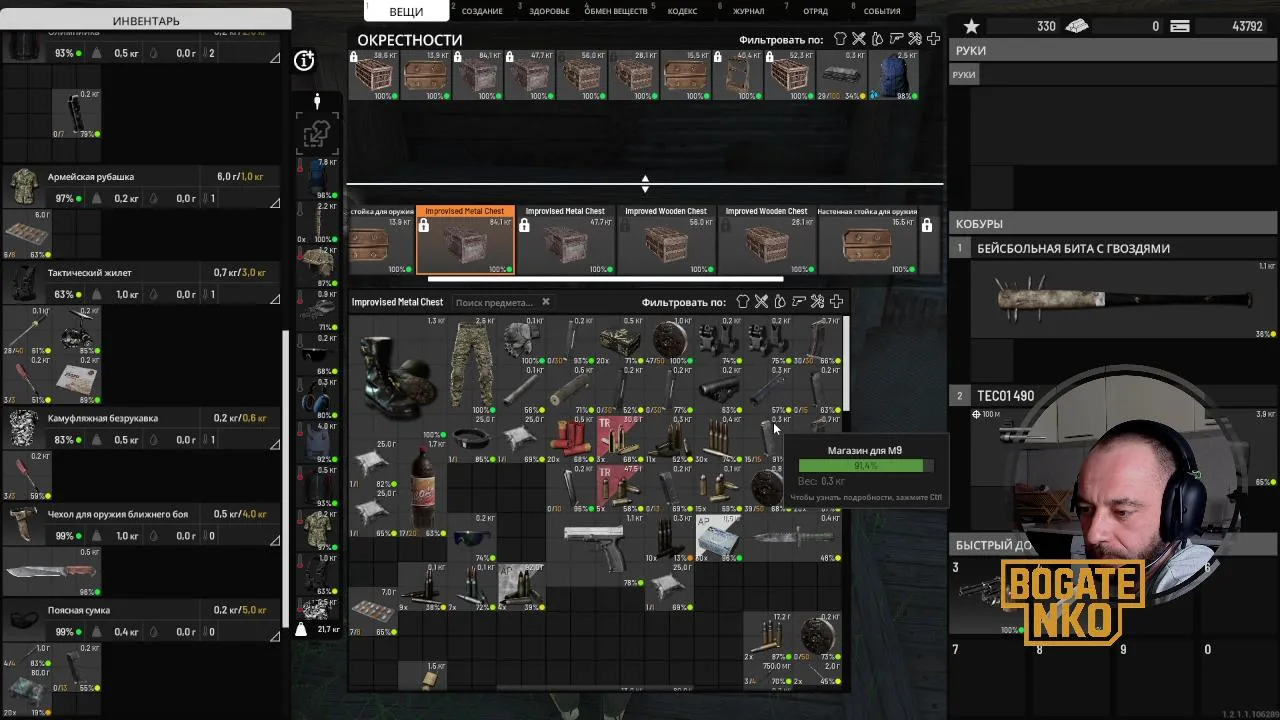
Task: Toggle lock on the selected 84,1 кг Improvised Metal Chest
Action: (424, 227)
